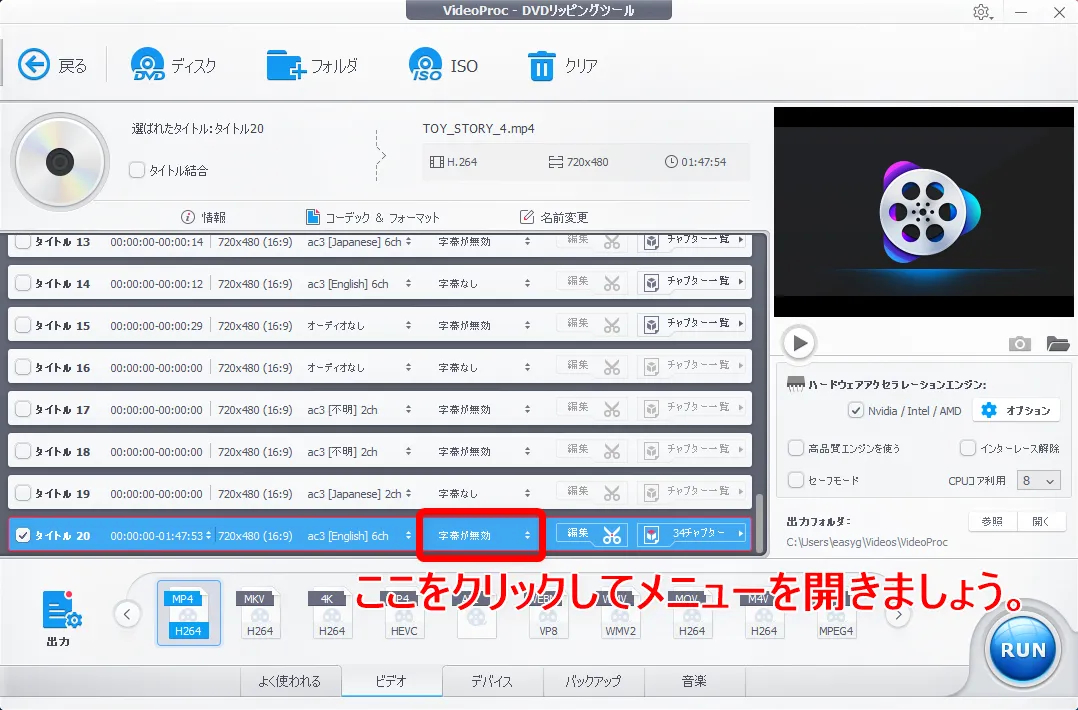Open the info (情報) panel
1078x710 pixels.
coord(203,217)
